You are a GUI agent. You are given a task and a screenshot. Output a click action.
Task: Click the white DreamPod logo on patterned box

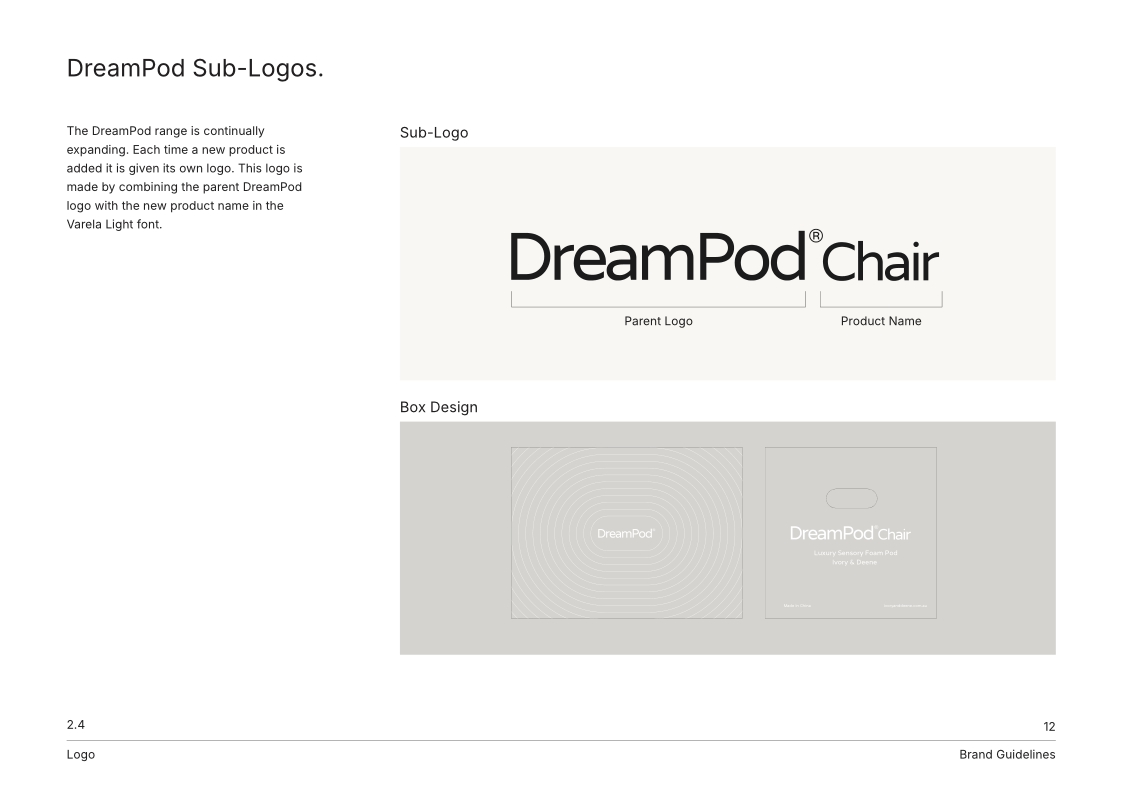tap(626, 533)
